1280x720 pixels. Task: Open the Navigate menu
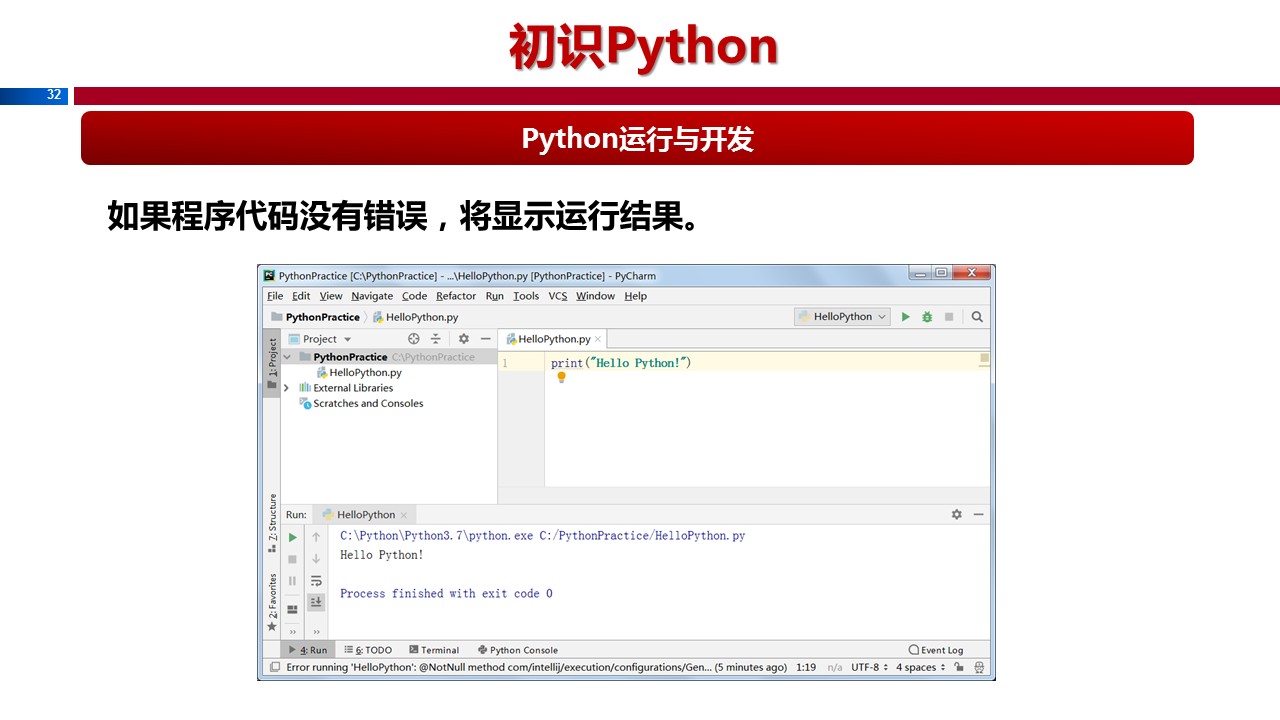click(x=372, y=296)
